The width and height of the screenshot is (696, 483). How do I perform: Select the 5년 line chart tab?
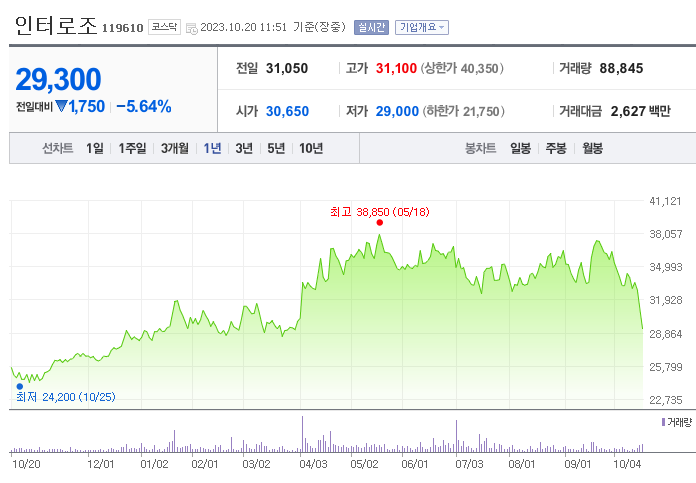click(276, 148)
